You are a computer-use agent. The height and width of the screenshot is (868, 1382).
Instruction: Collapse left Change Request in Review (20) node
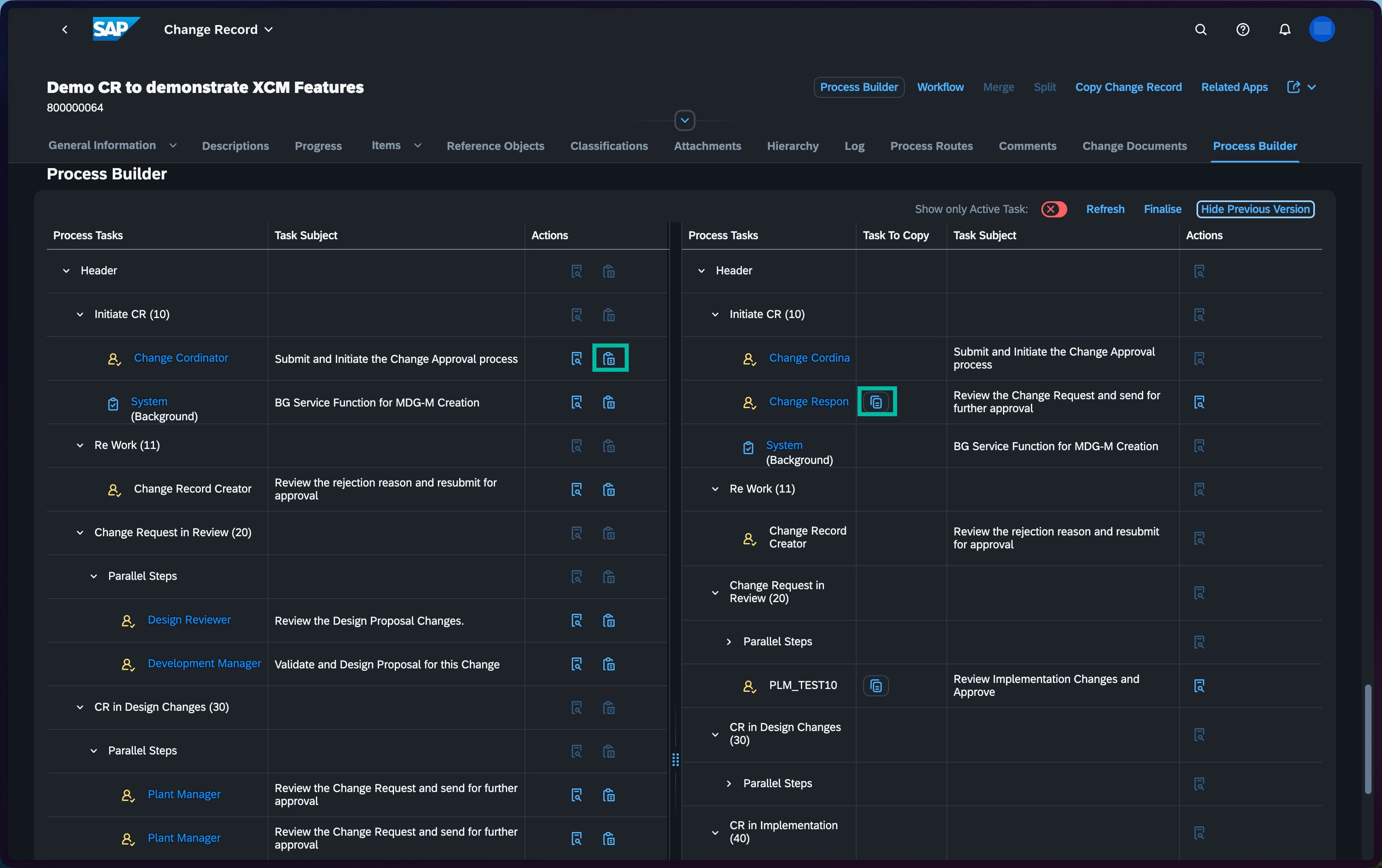coord(80,532)
